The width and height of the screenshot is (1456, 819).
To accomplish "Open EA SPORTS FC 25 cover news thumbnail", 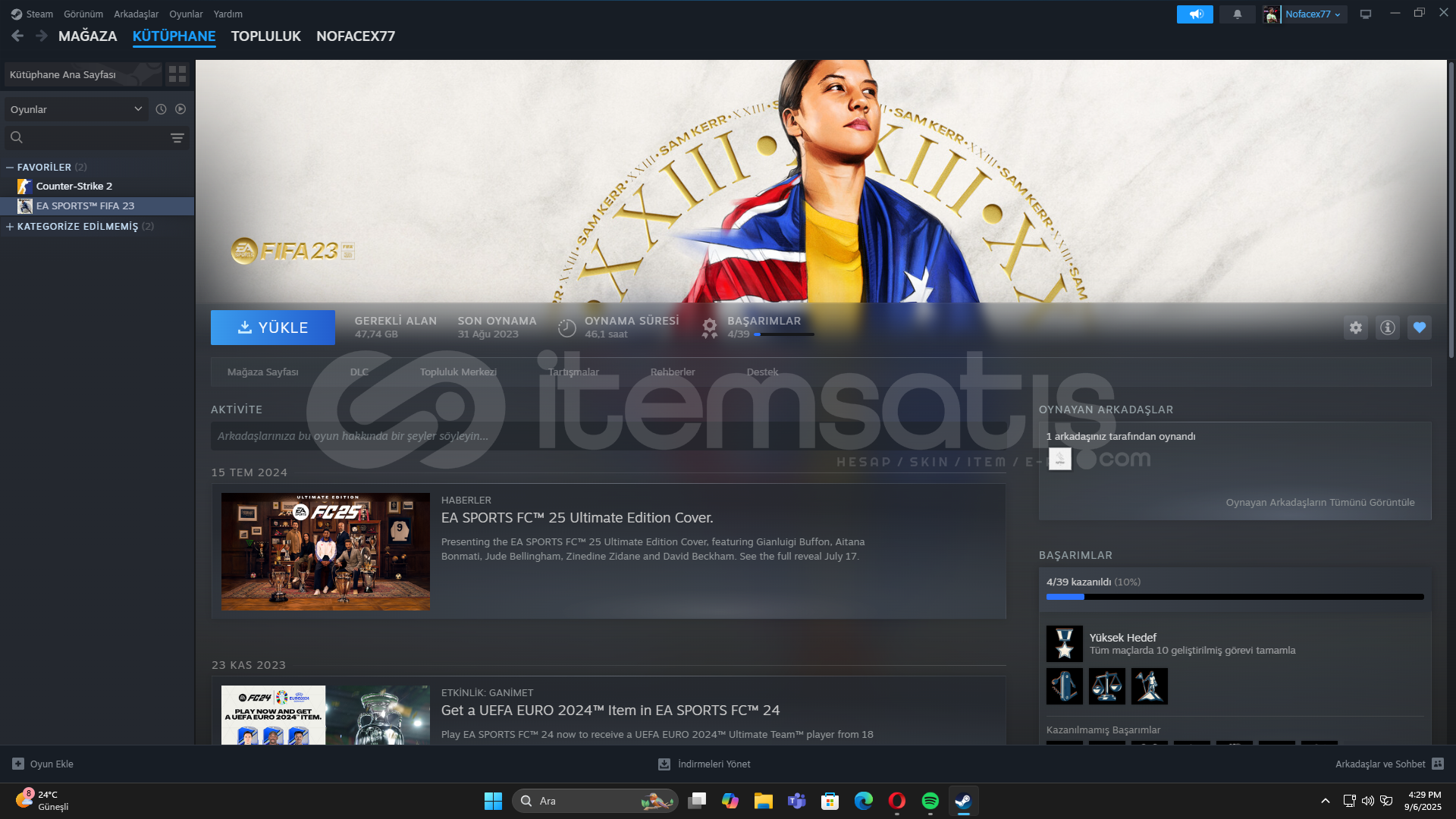I will 325,552.
